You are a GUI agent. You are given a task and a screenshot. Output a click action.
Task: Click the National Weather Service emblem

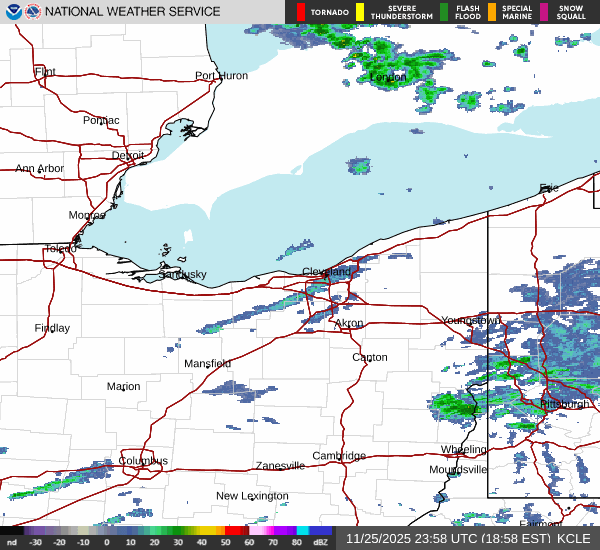[34, 12]
